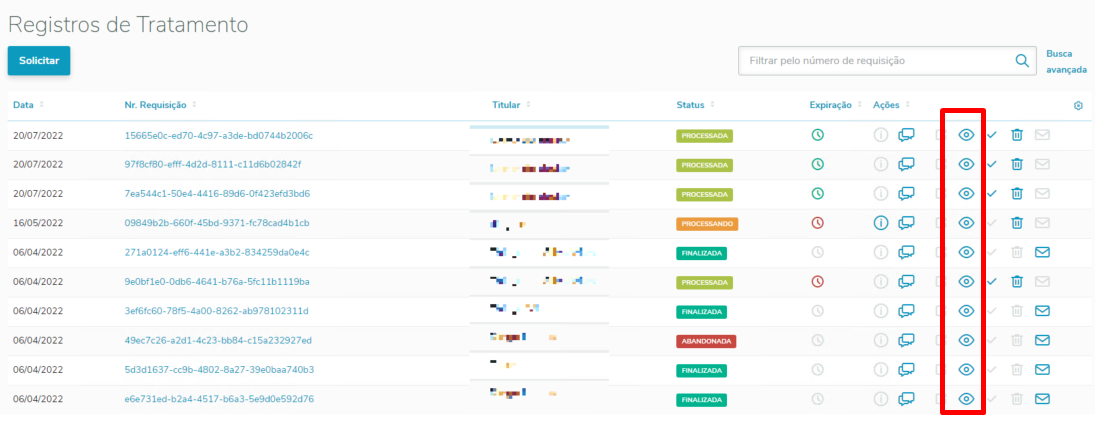Sort by Status column header

(695, 105)
